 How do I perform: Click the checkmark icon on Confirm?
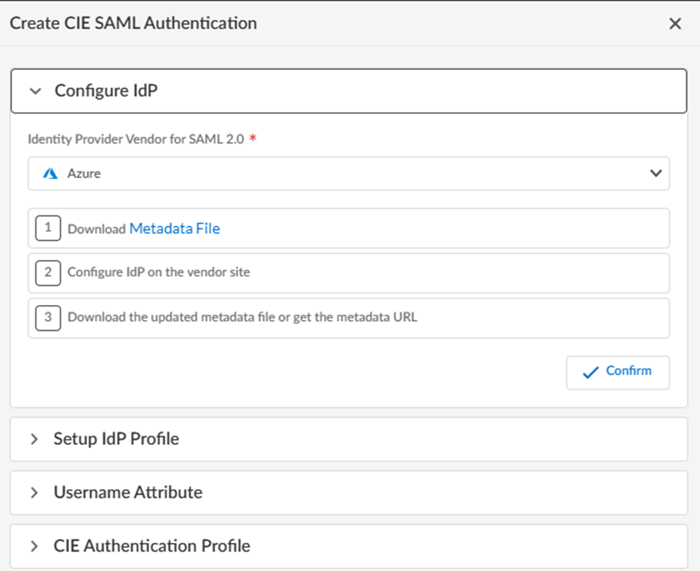(590, 371)
